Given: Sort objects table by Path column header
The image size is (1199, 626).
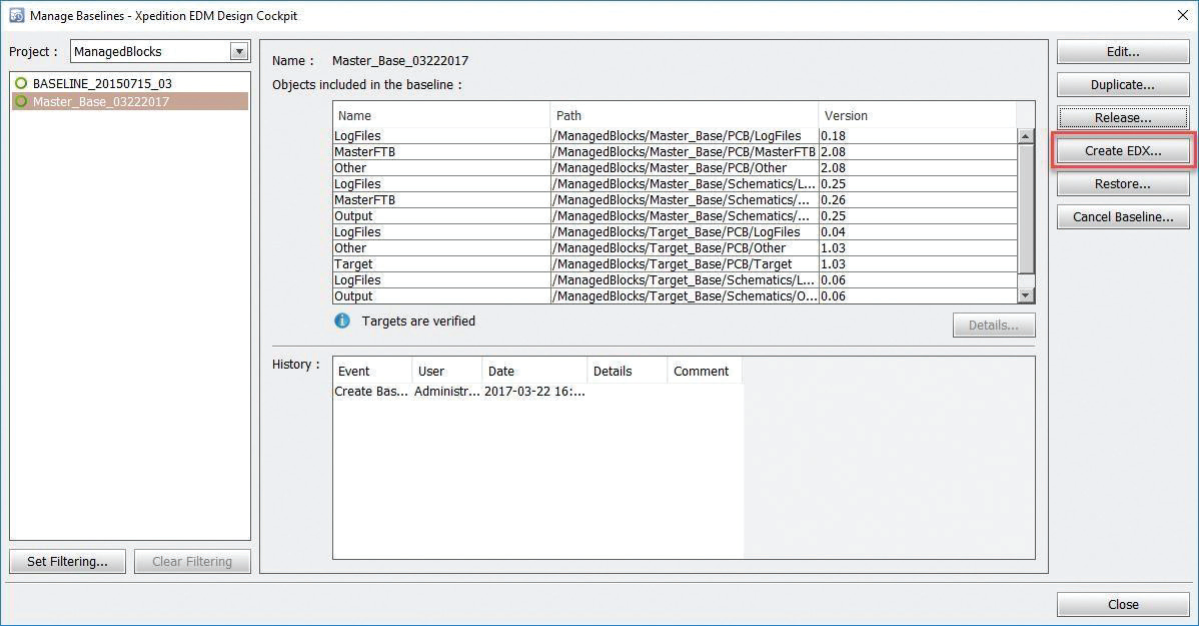Looking at the screenshot, I should [683, 116].
